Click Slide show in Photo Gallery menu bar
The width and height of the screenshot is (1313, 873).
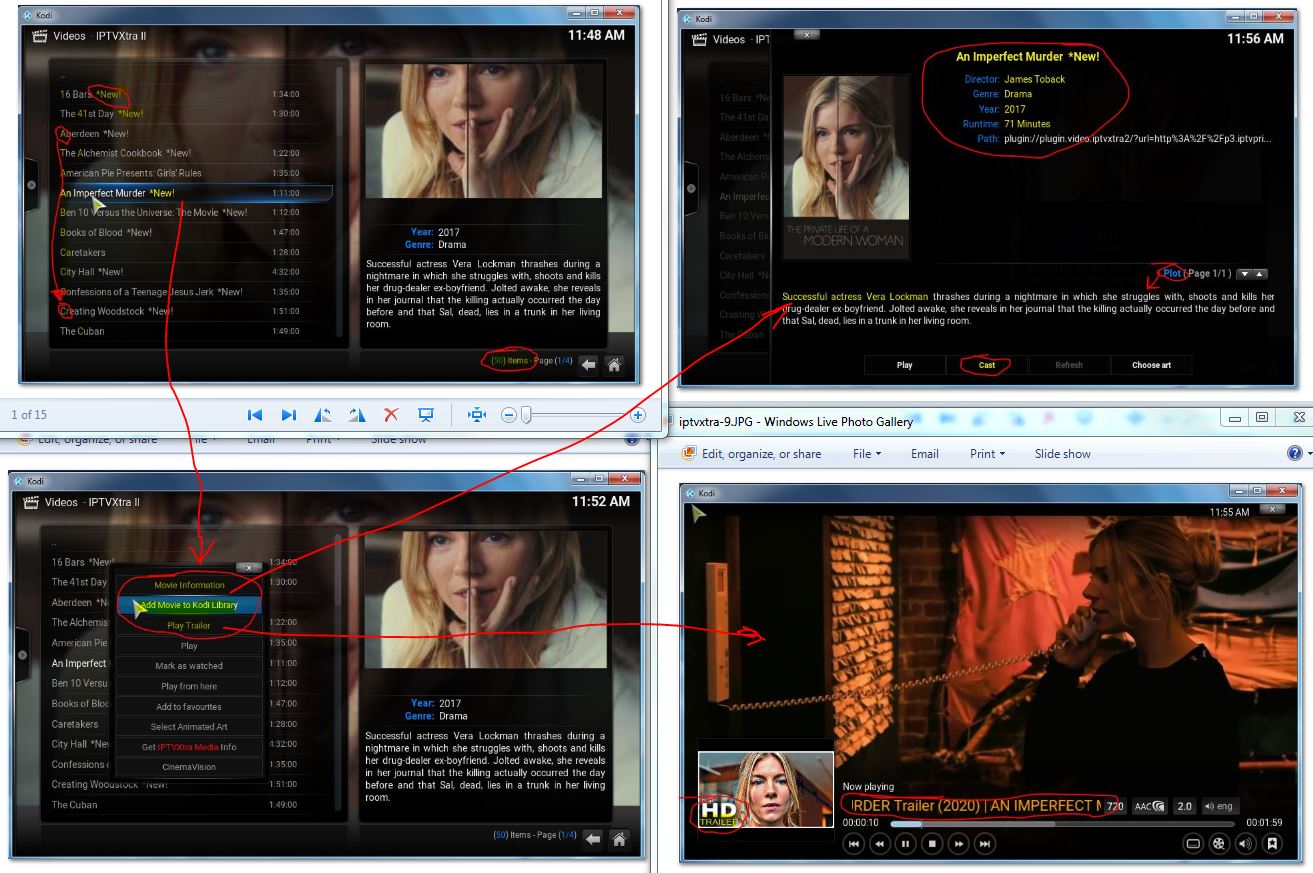(x=1063, y=454)
